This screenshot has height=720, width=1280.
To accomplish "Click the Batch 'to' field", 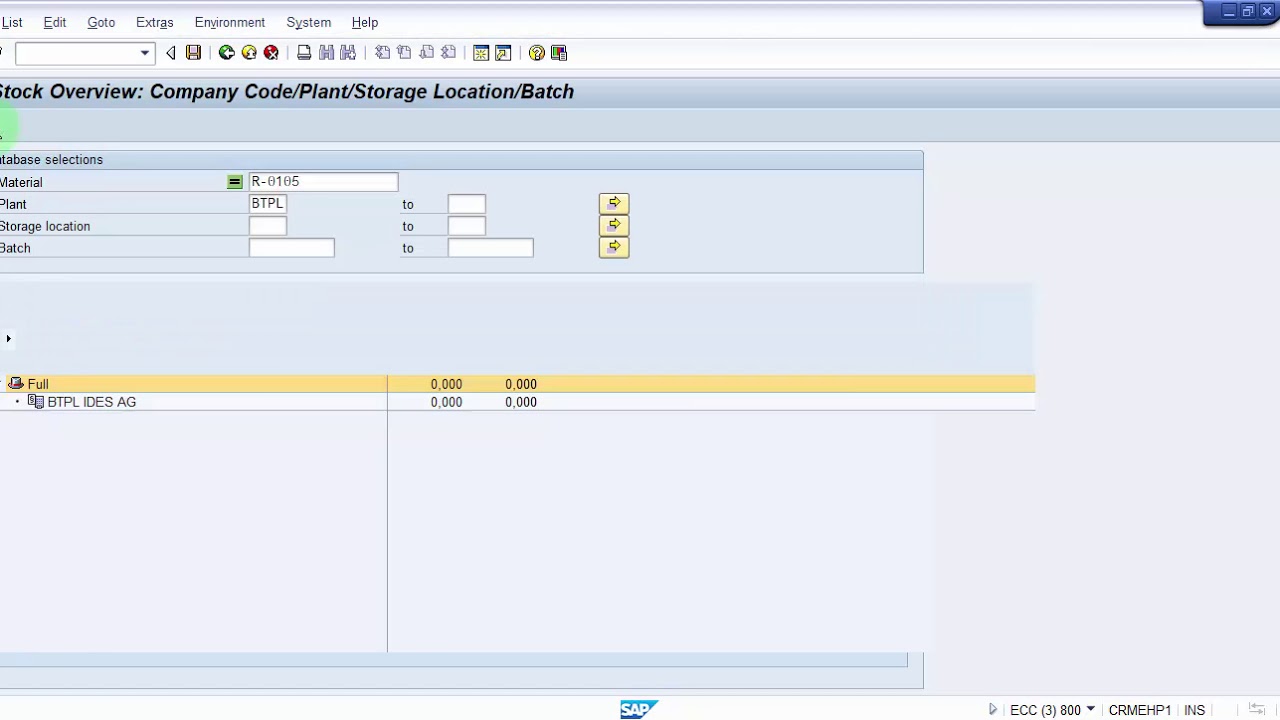I will (x=490, y=248).
